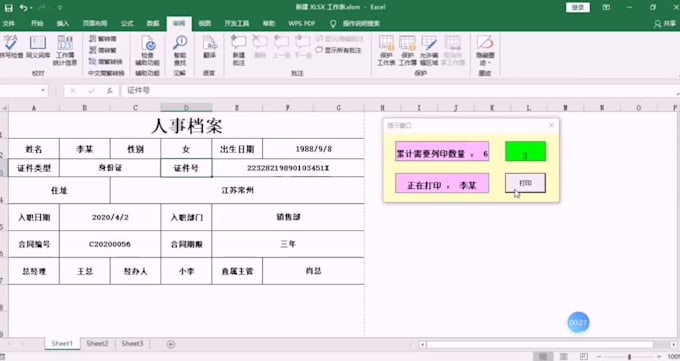Switch to Page Layout view in status bar
The image size is (680, 361).
tap(563, 357)
